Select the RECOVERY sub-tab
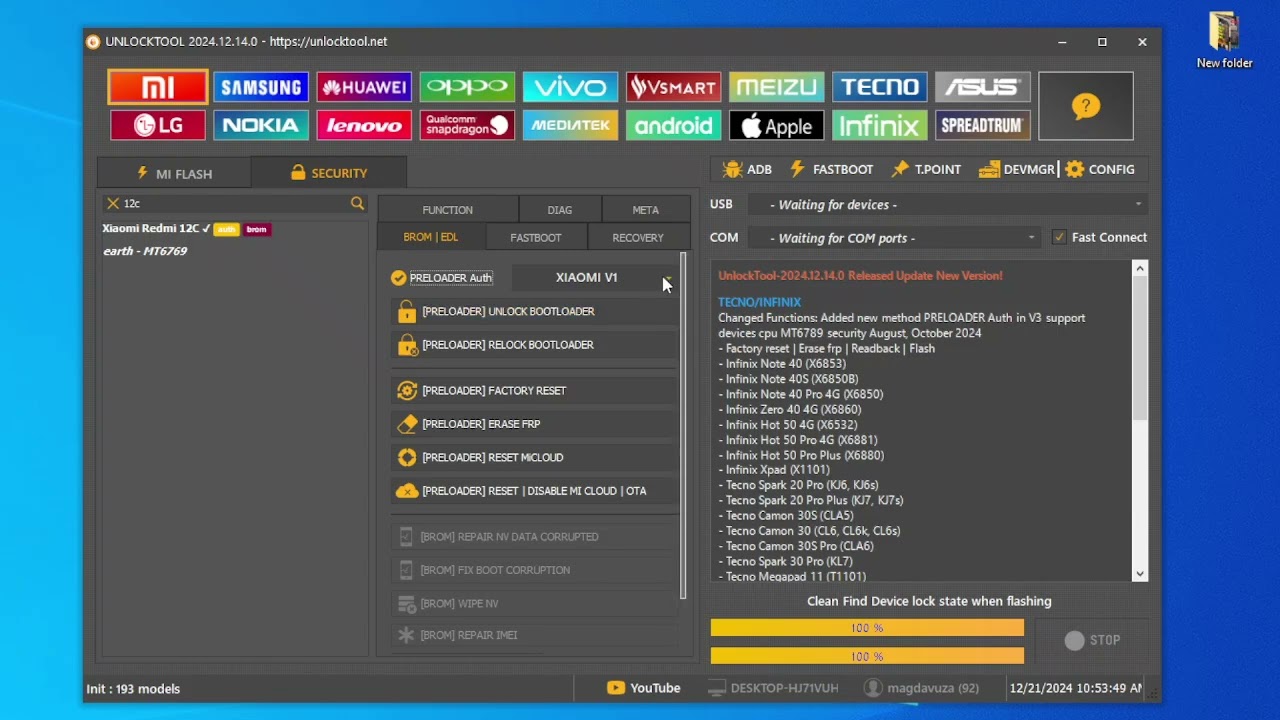 (638, 238)
